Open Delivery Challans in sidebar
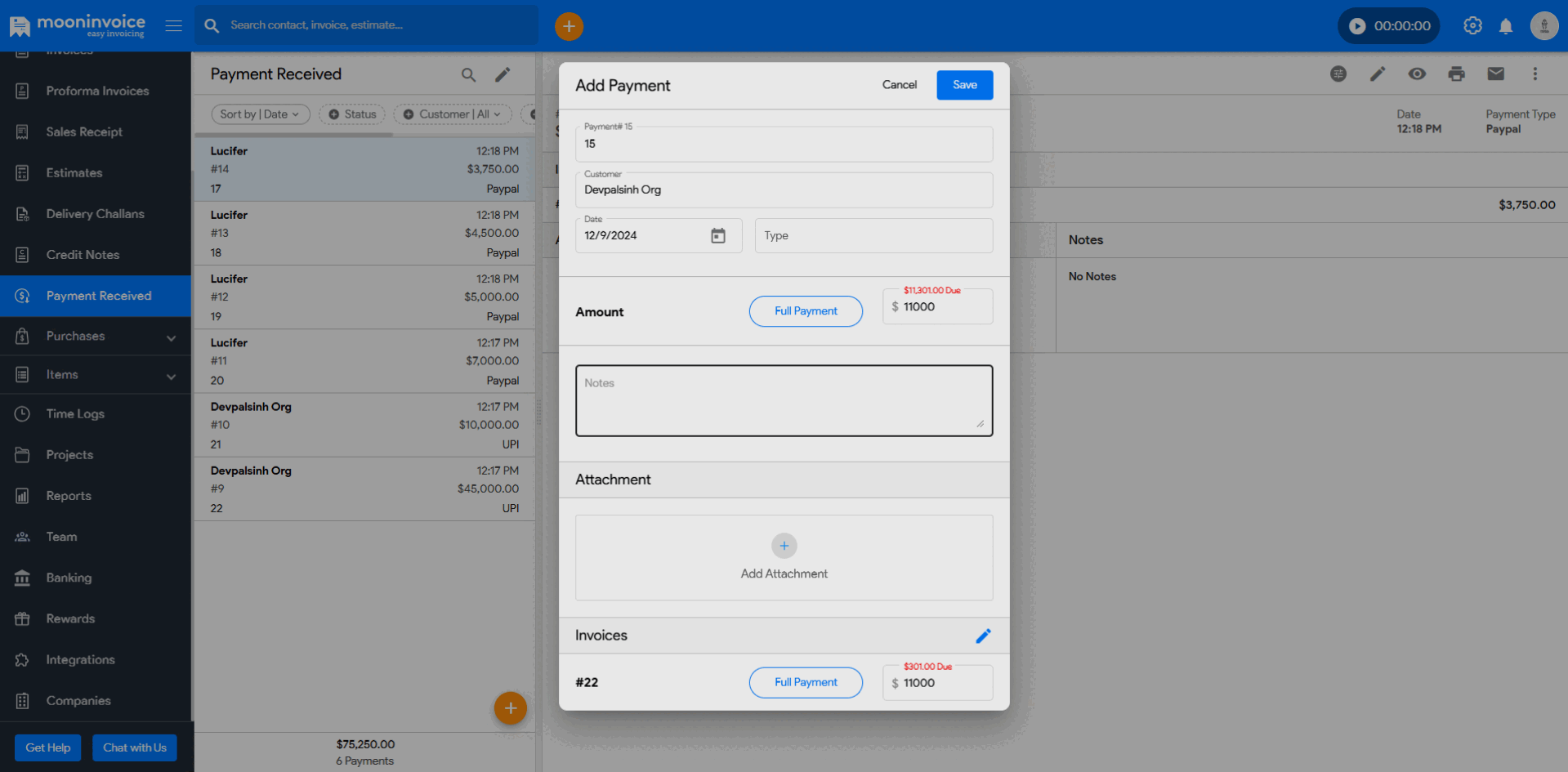 (x=96, y=214)
